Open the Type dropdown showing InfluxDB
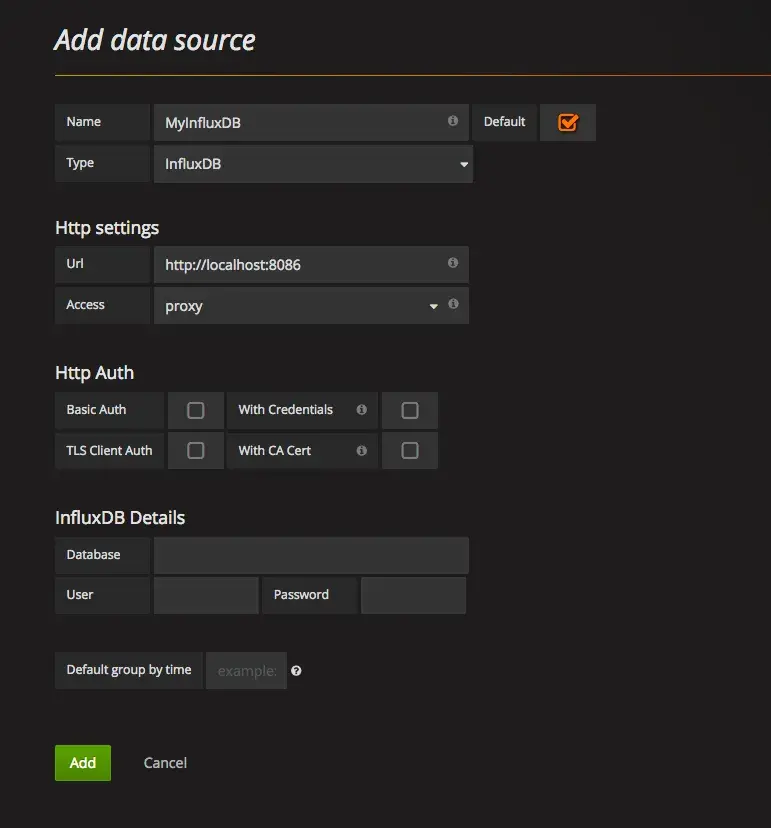This screenshot has height=828, width=771. pyautogui.click(x=313, y=164)
